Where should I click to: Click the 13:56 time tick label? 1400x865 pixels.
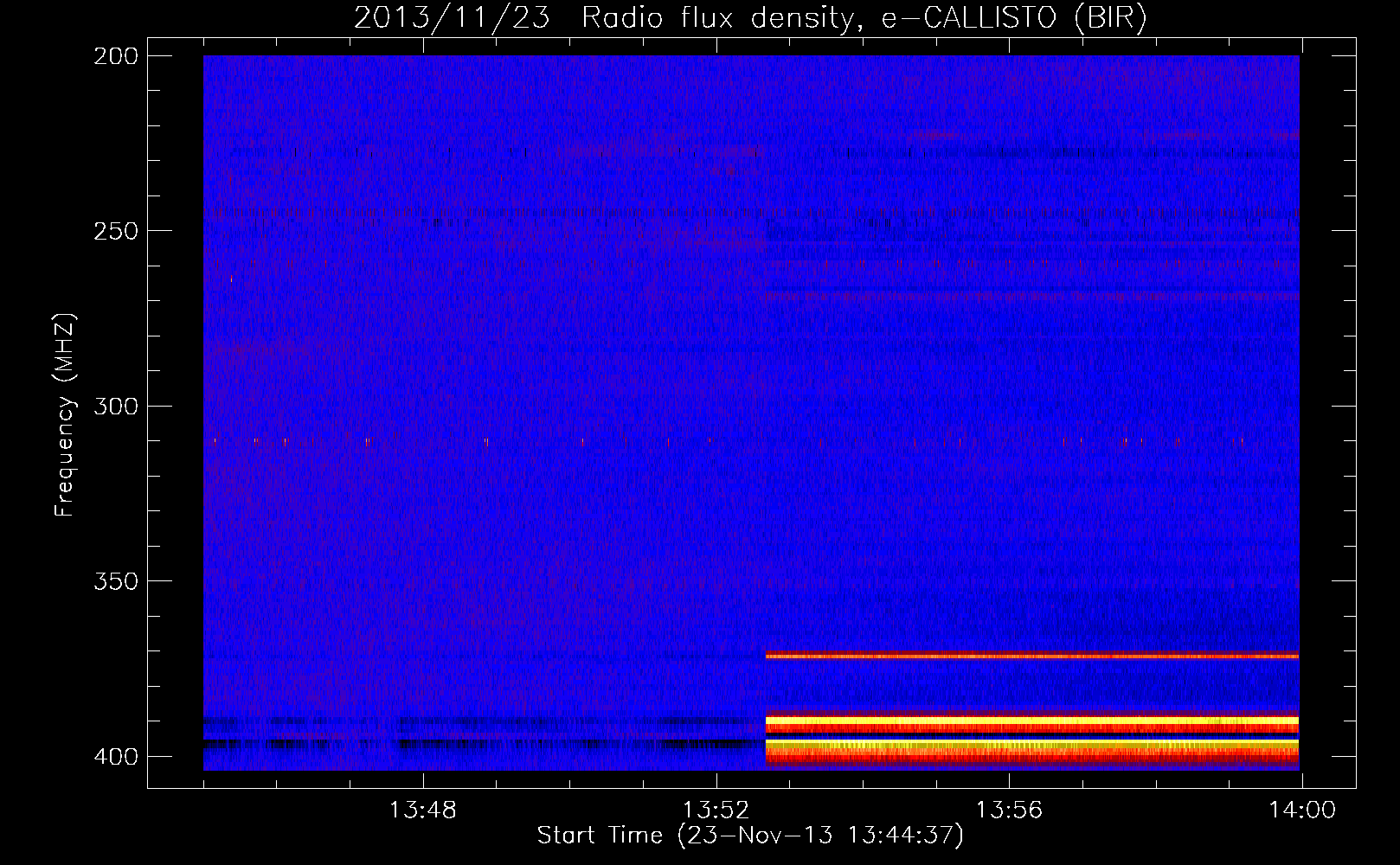tap(1009, 811)
